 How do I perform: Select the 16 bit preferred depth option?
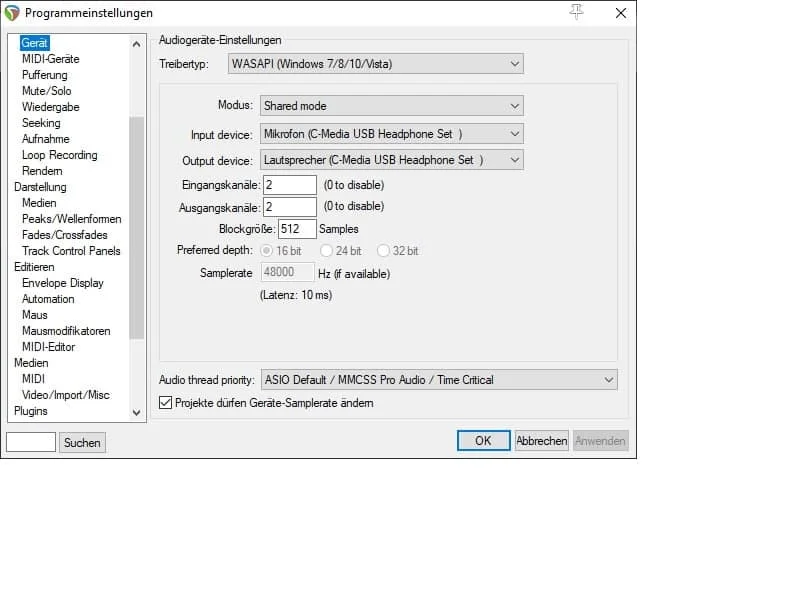coord(266,251)
